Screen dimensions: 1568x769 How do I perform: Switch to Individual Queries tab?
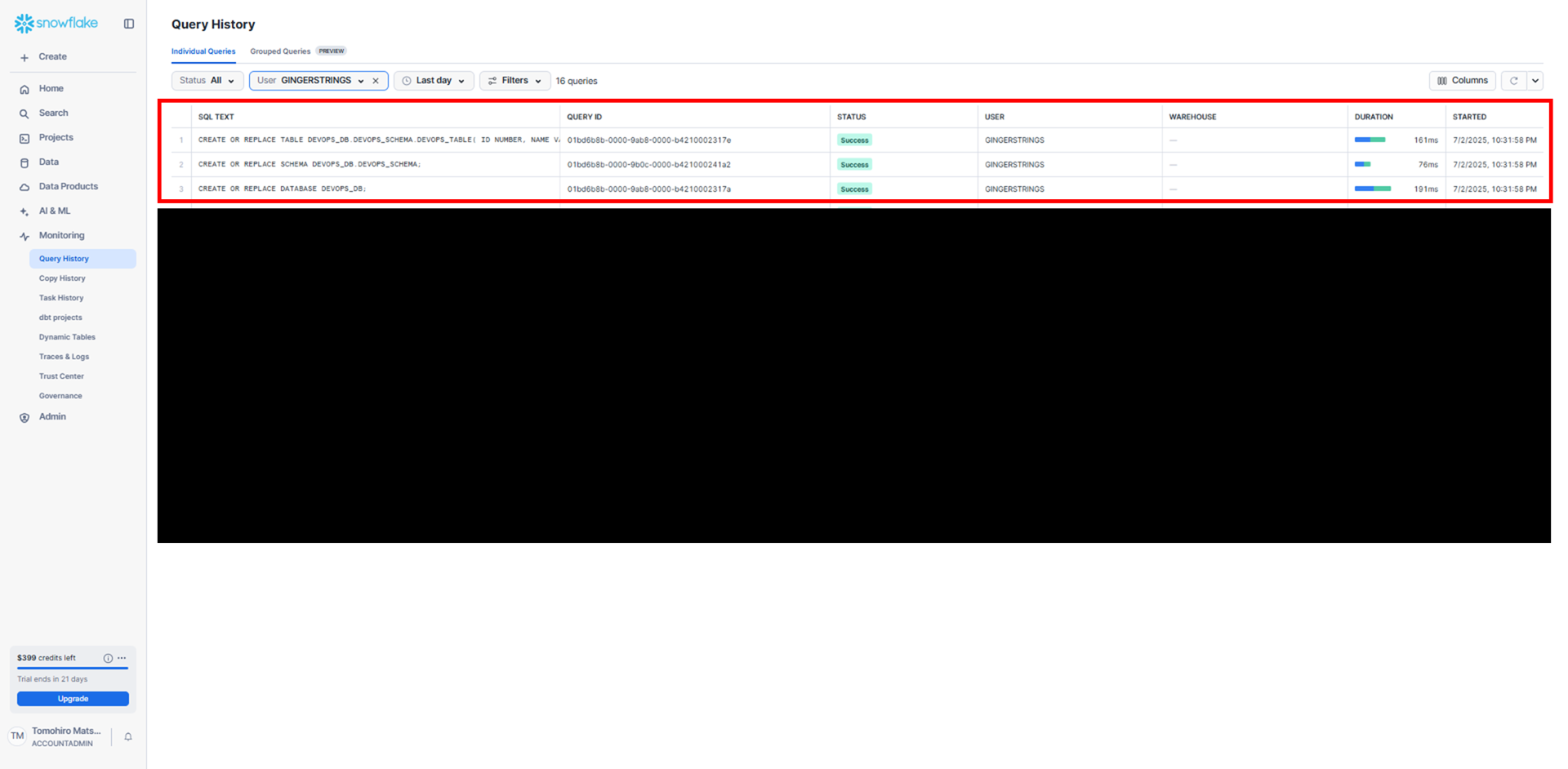coord(203,51)
